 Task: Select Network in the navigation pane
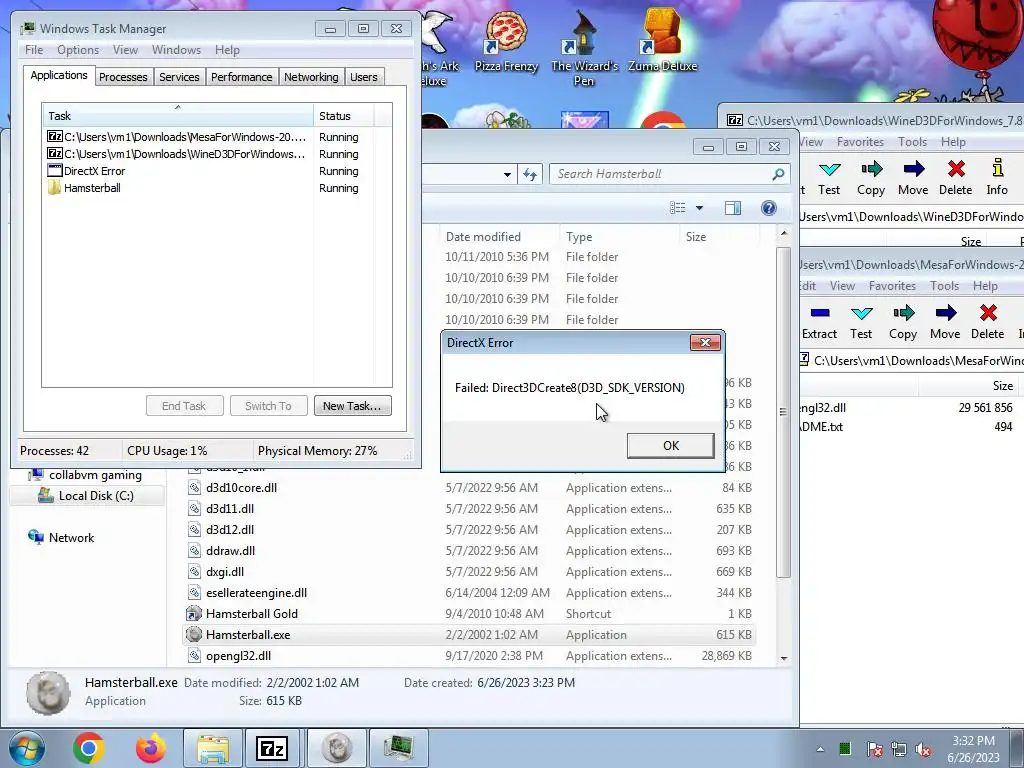click(x=61, y=537)
